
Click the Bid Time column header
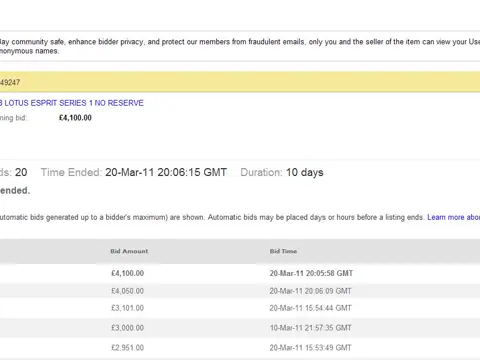click(283, 251)
